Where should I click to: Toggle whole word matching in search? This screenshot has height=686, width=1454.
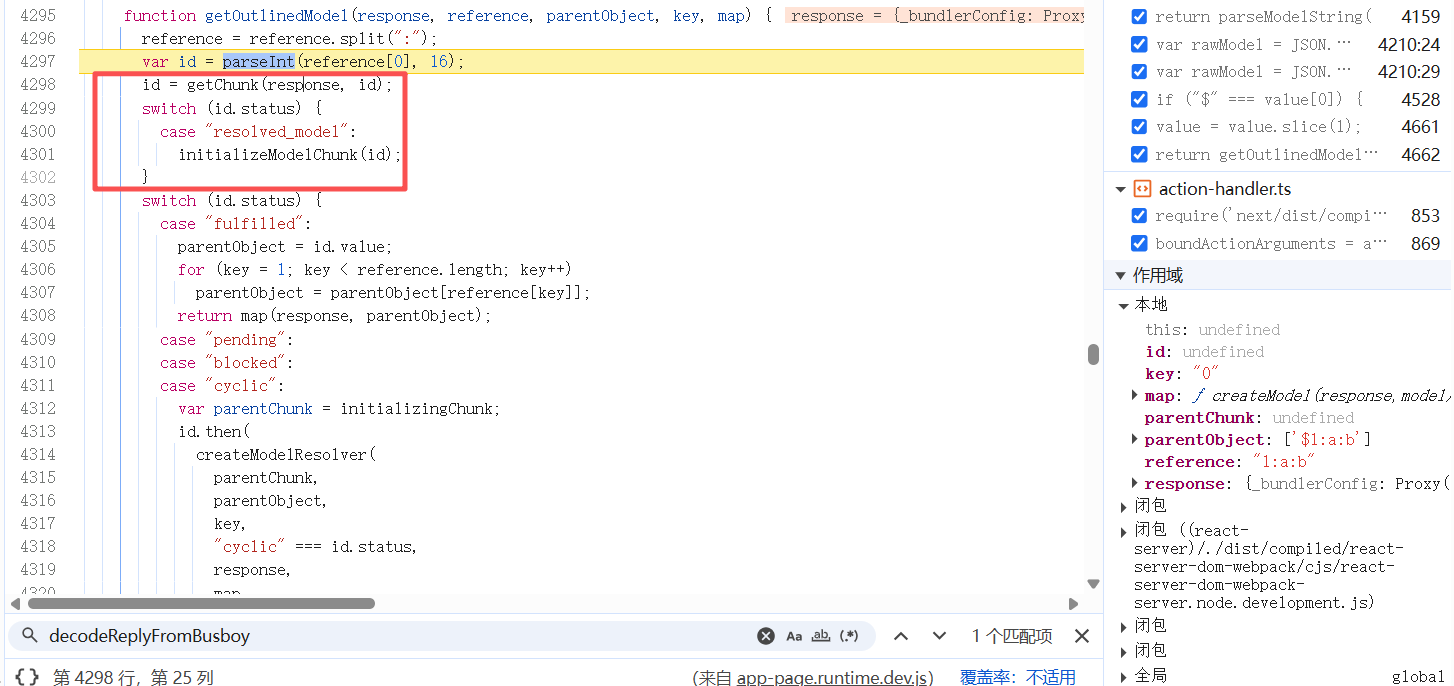click(x=821, y=636)
